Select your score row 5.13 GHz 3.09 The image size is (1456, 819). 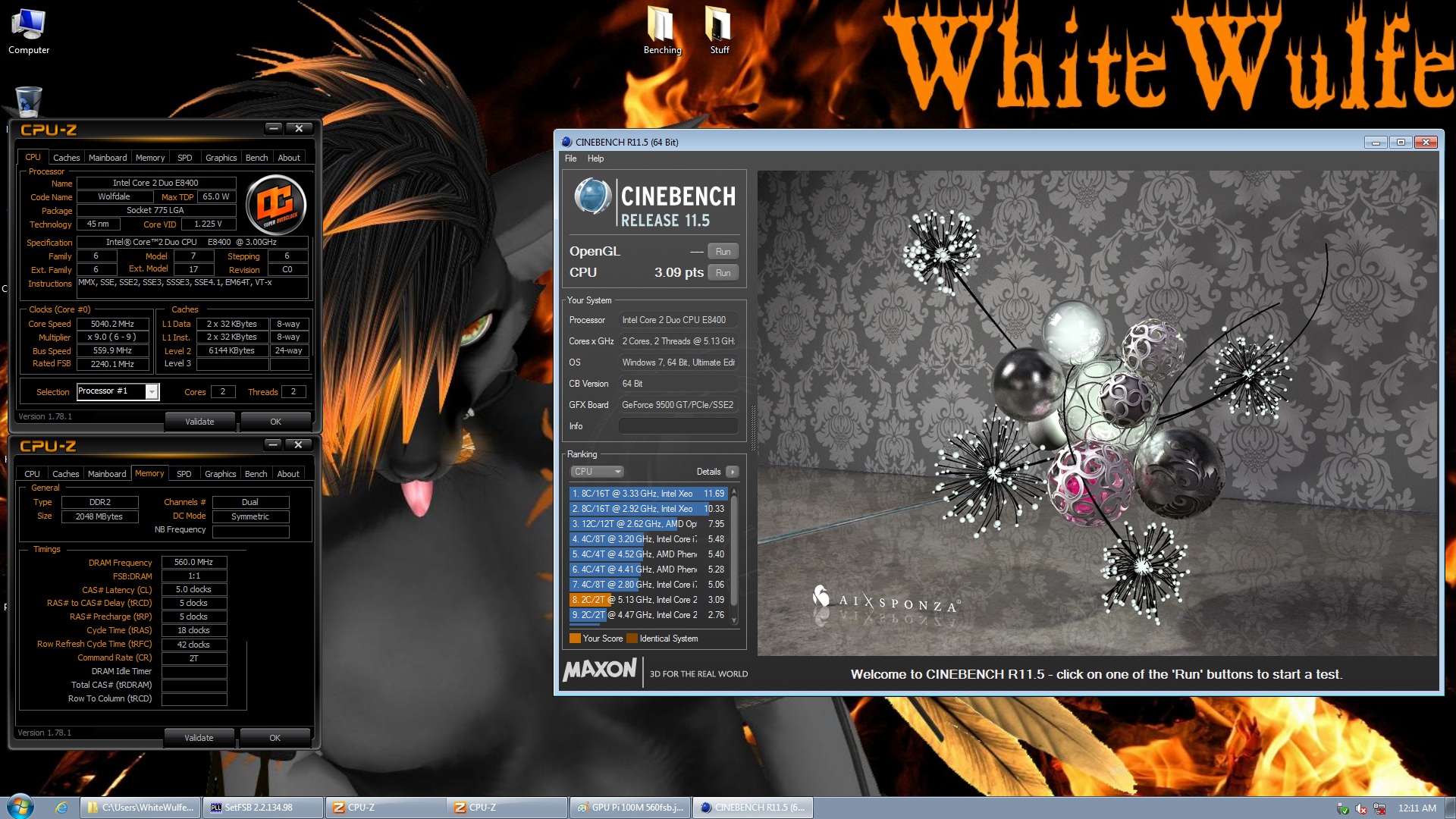coord(648,600)
